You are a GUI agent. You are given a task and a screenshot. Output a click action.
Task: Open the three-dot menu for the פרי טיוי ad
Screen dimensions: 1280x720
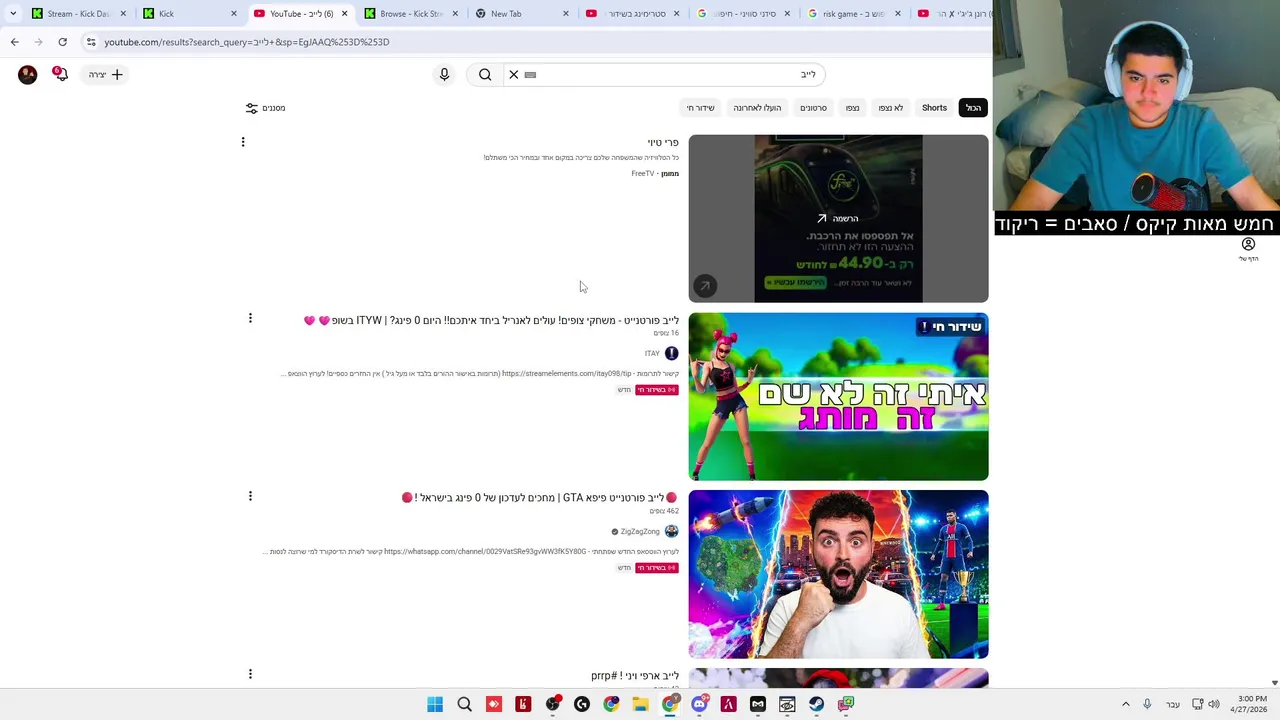(x=242, y=142)
